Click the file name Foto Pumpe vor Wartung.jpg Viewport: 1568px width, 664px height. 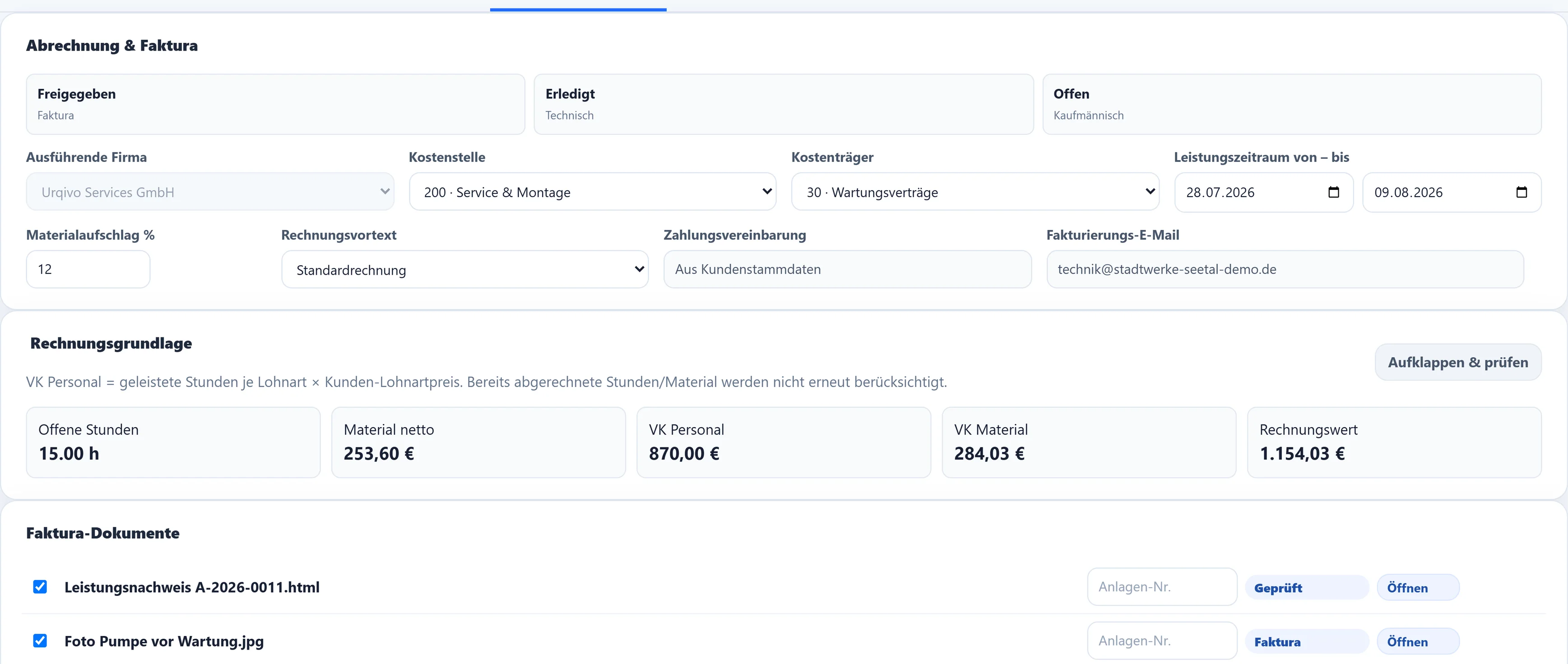pos(164,641)
